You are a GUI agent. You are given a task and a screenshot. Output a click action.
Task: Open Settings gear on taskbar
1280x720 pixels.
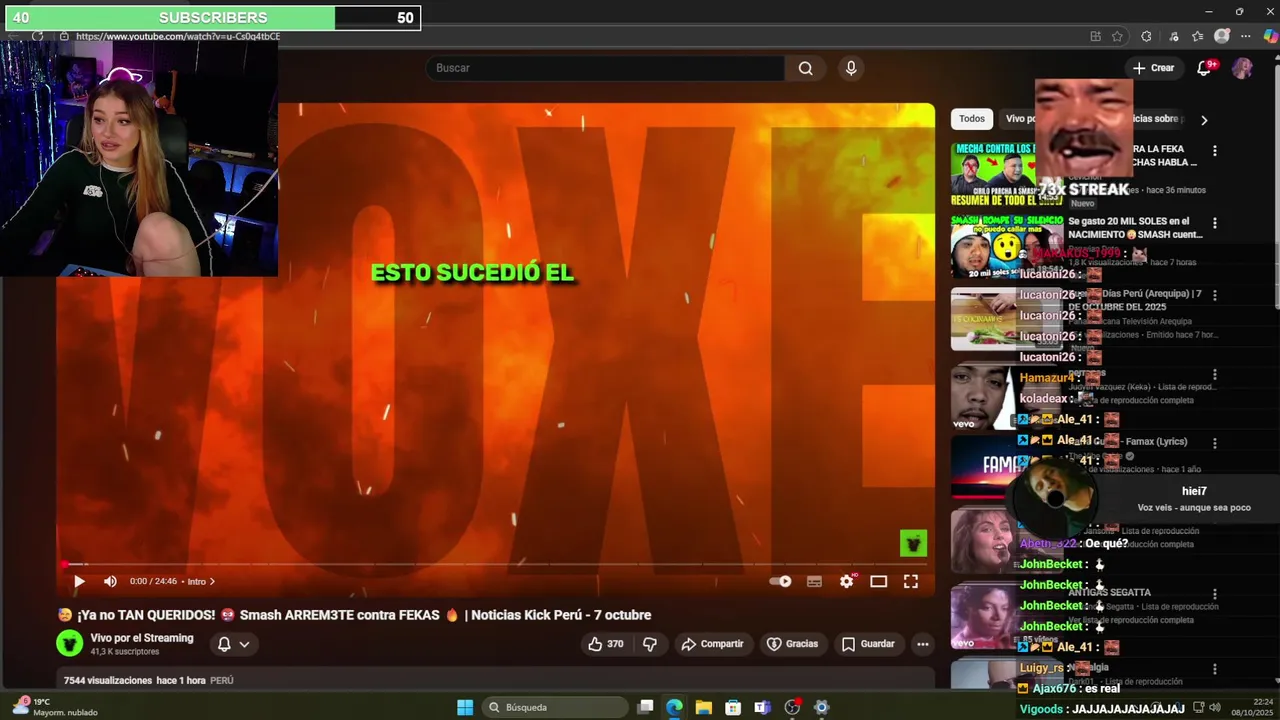pos(821,707)
